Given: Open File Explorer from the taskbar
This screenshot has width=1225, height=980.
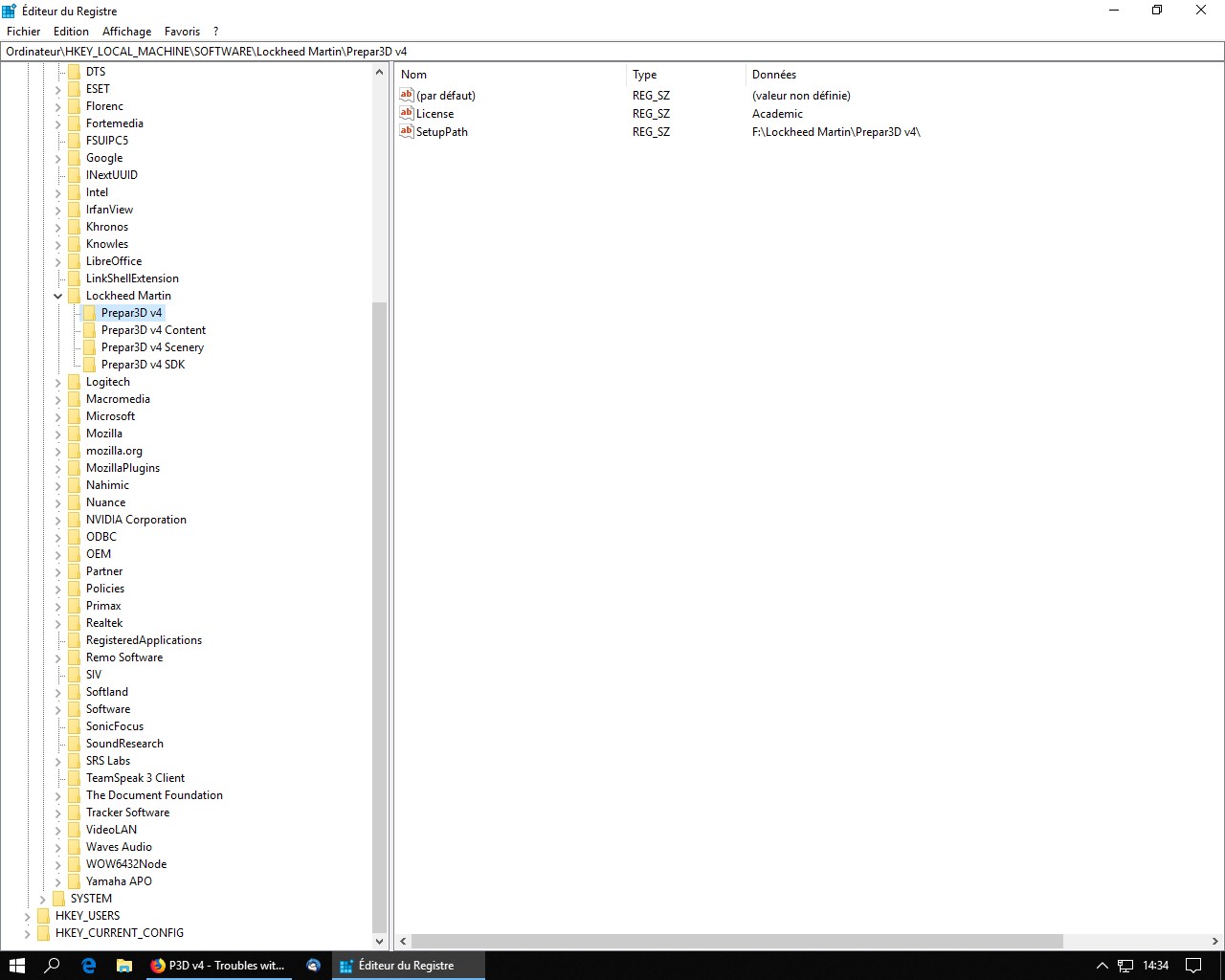Looking at the screenshot, I should click(124, 966).
